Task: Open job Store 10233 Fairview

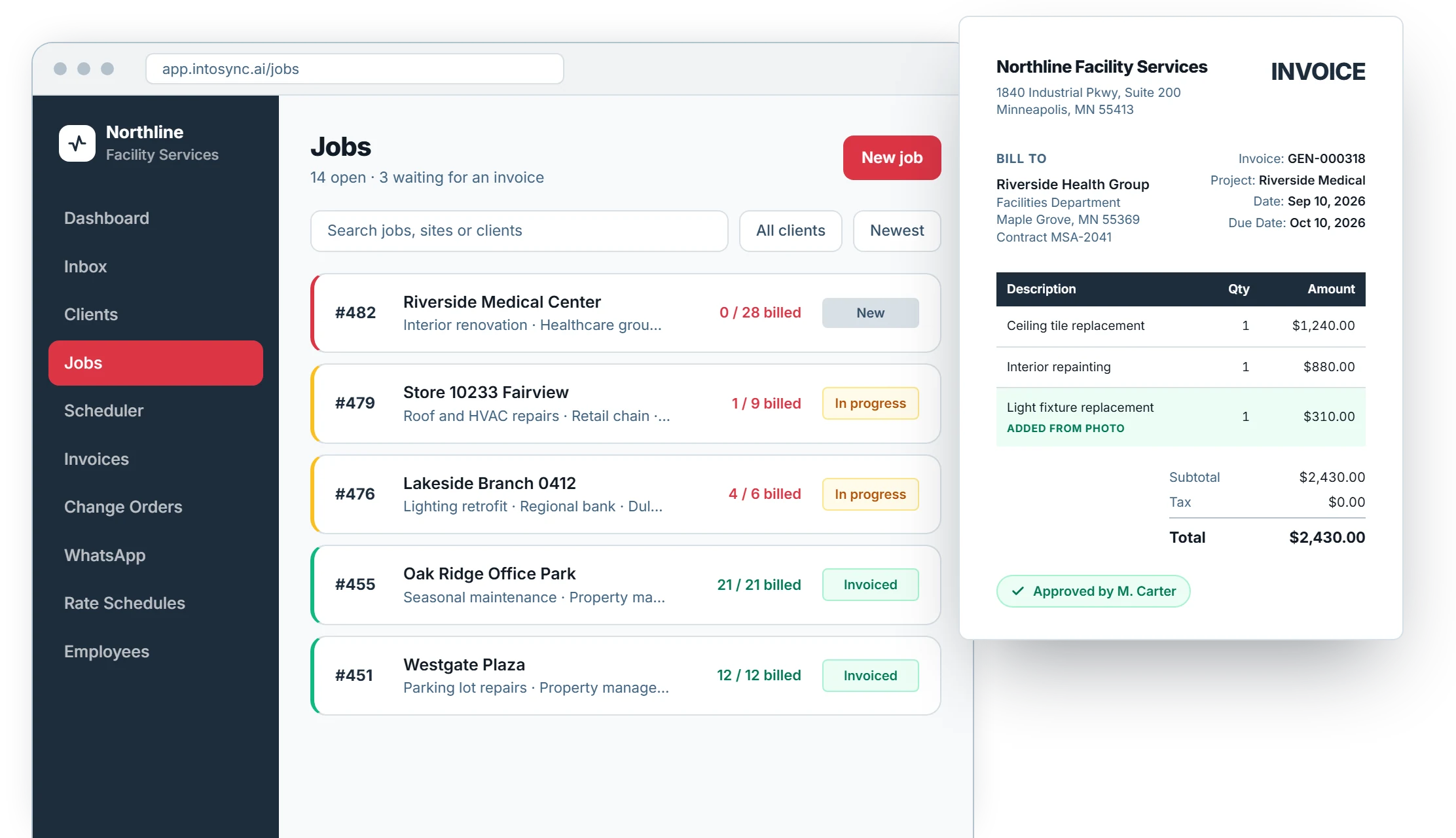Action: [x=626, y=403]
